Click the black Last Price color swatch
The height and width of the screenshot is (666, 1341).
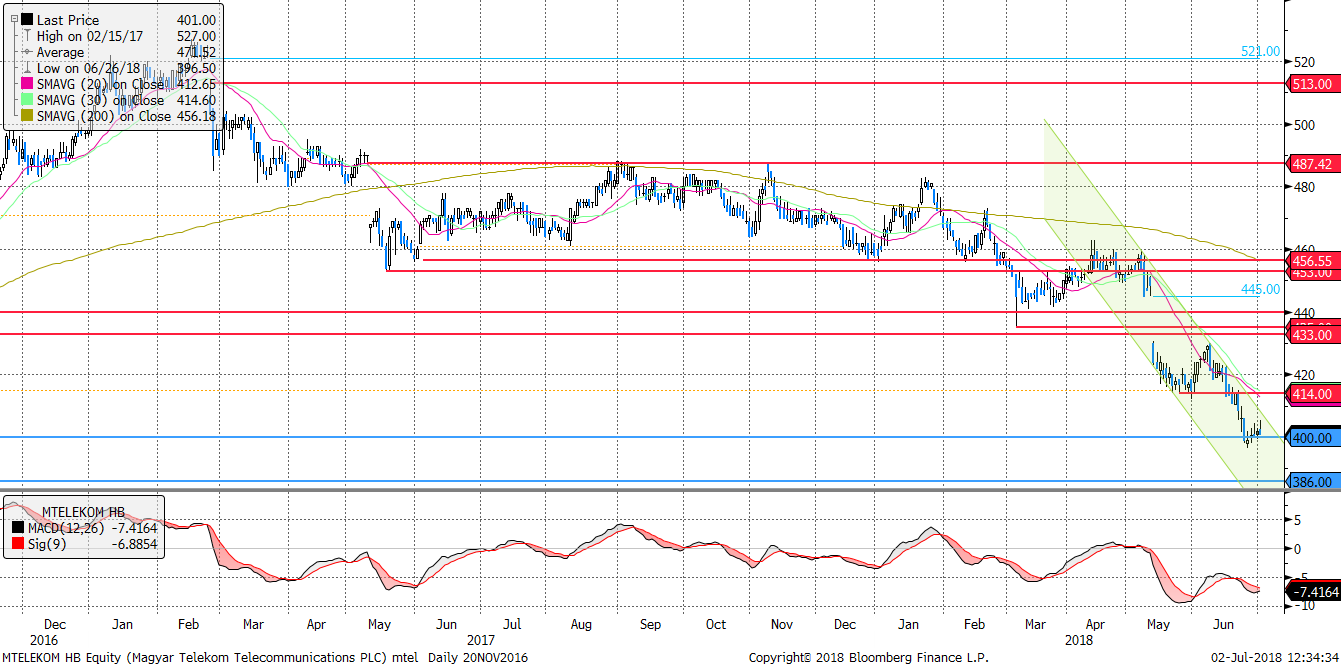coord(26,19)
